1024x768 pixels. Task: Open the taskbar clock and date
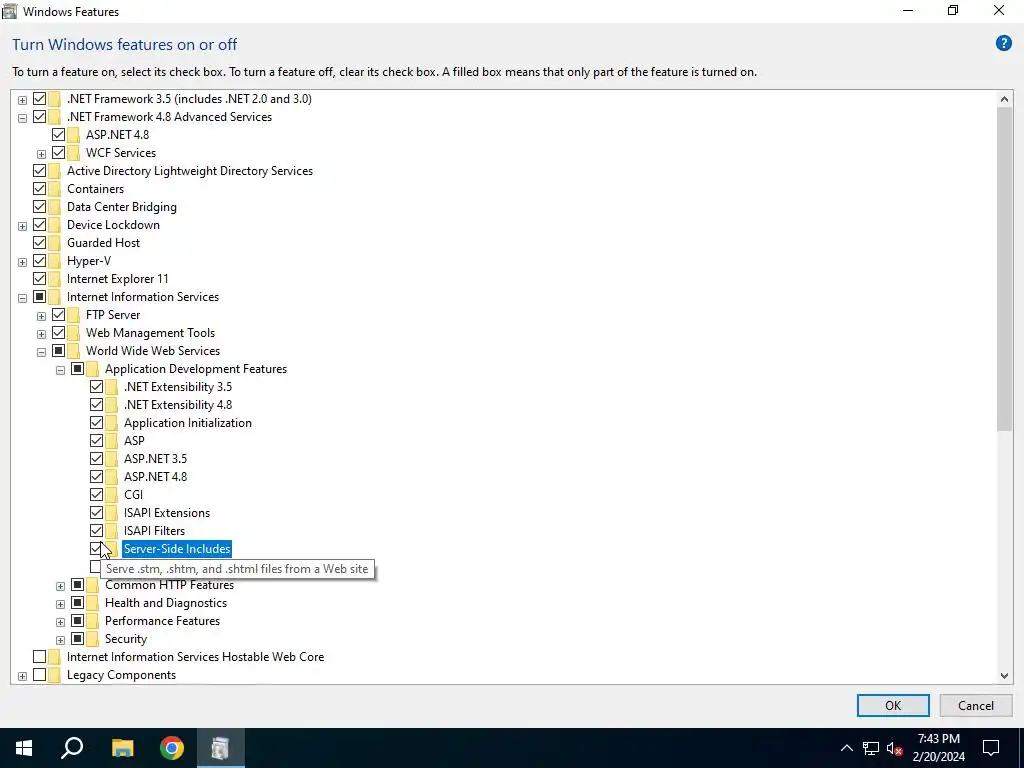[x=938, y=748]
